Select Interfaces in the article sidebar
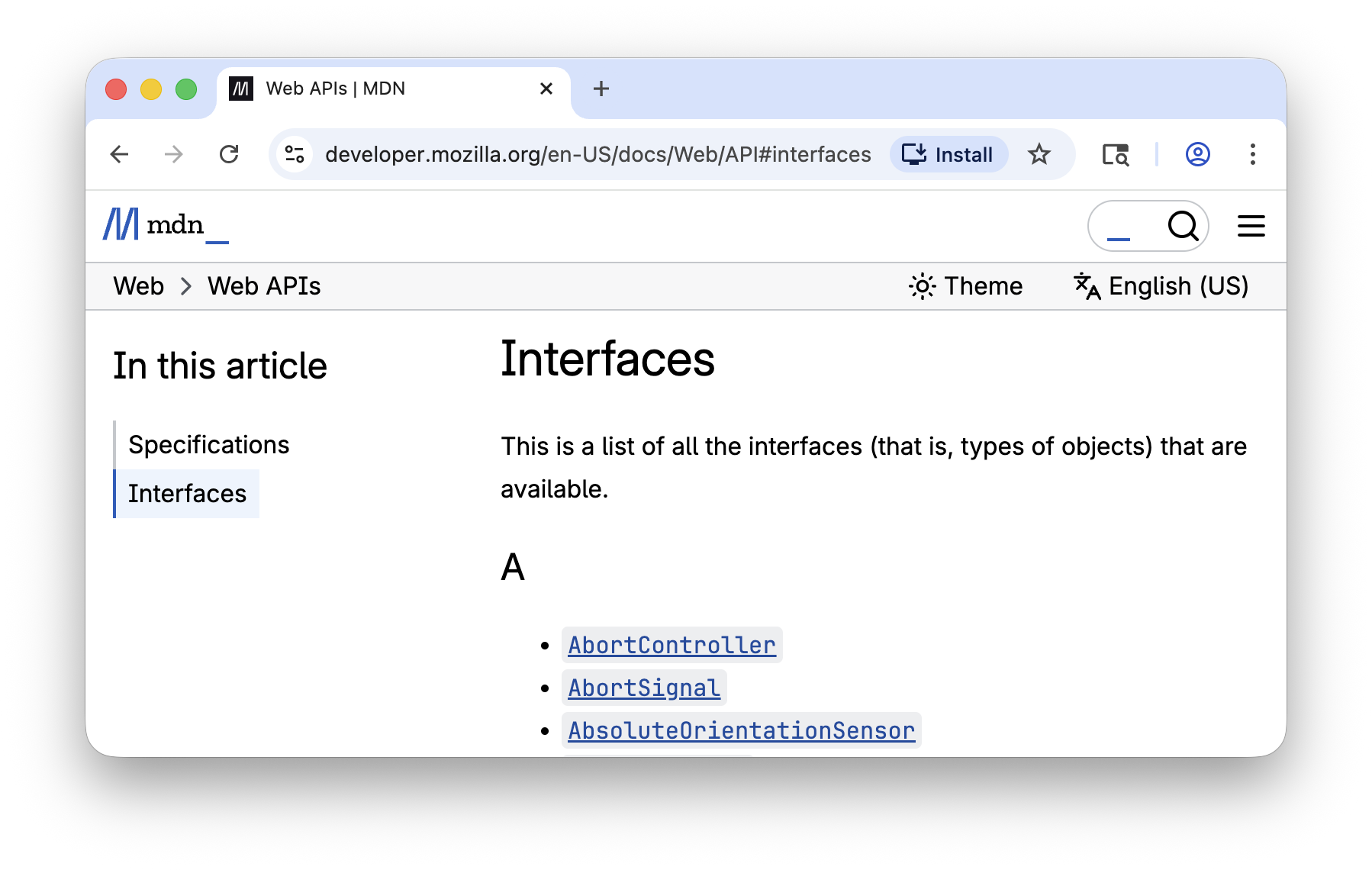This screenshot has width=1372, height=870. (x=187, y=494)
